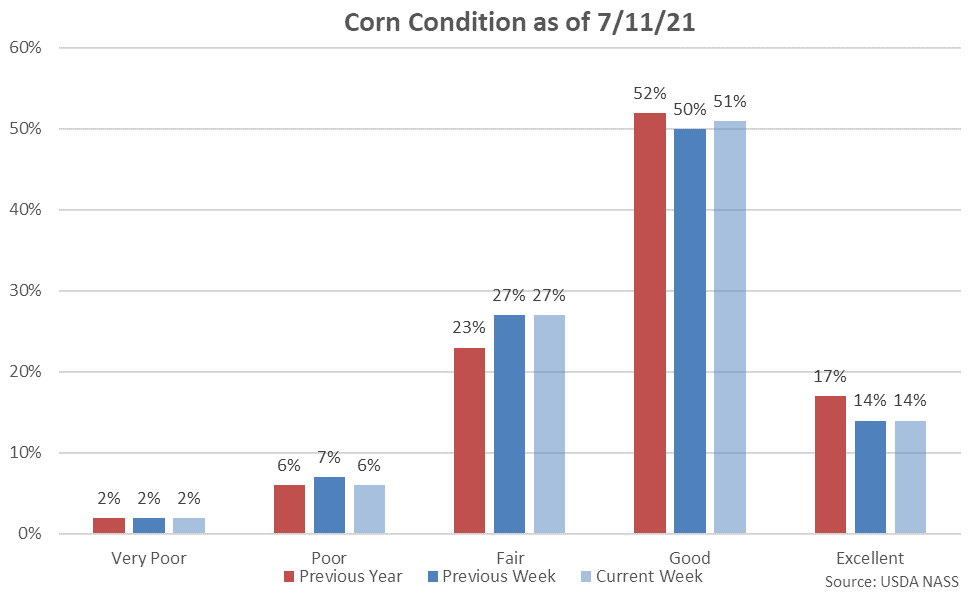Viewport: 975px width, 594px height.
Task: Select the chart title Corn Condition
Action: (x=519, y=23)
